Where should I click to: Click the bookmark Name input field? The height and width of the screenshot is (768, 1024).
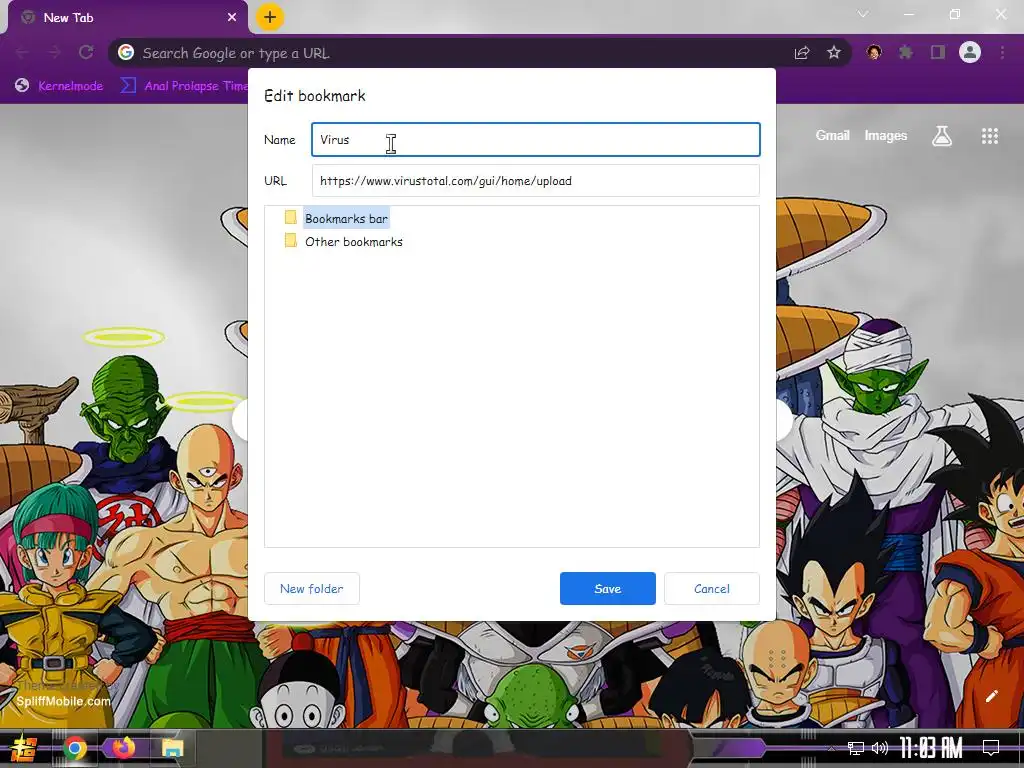click(x=536, y=139)
